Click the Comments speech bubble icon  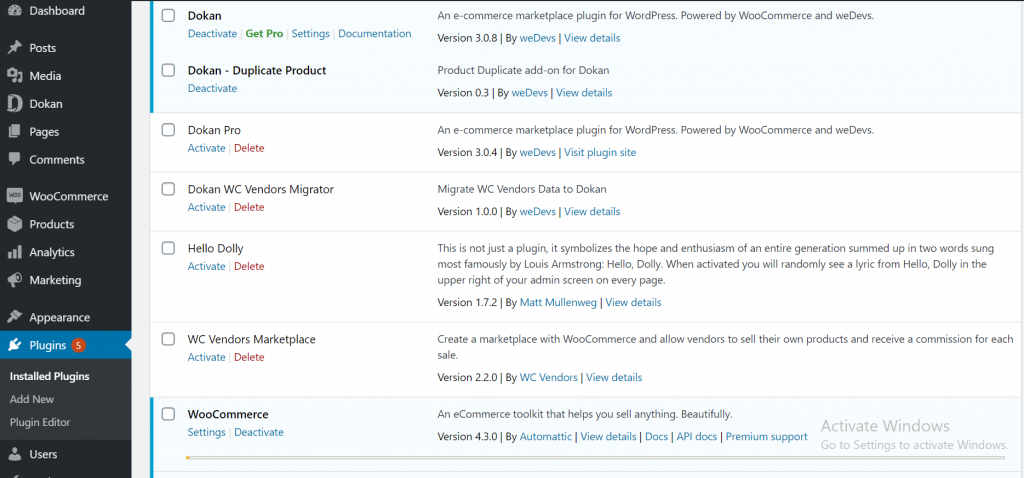[14, 159]
